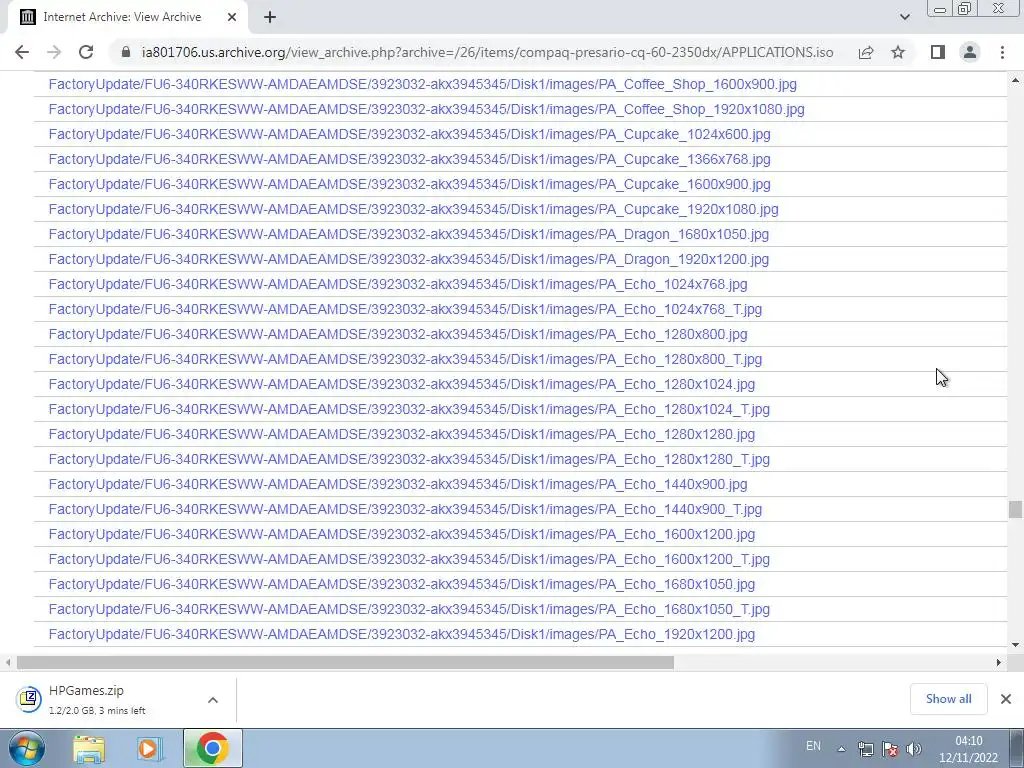The image size is (1024, 768).
Task: Click Chrome taskbar icon
Action: pos(212,748)
